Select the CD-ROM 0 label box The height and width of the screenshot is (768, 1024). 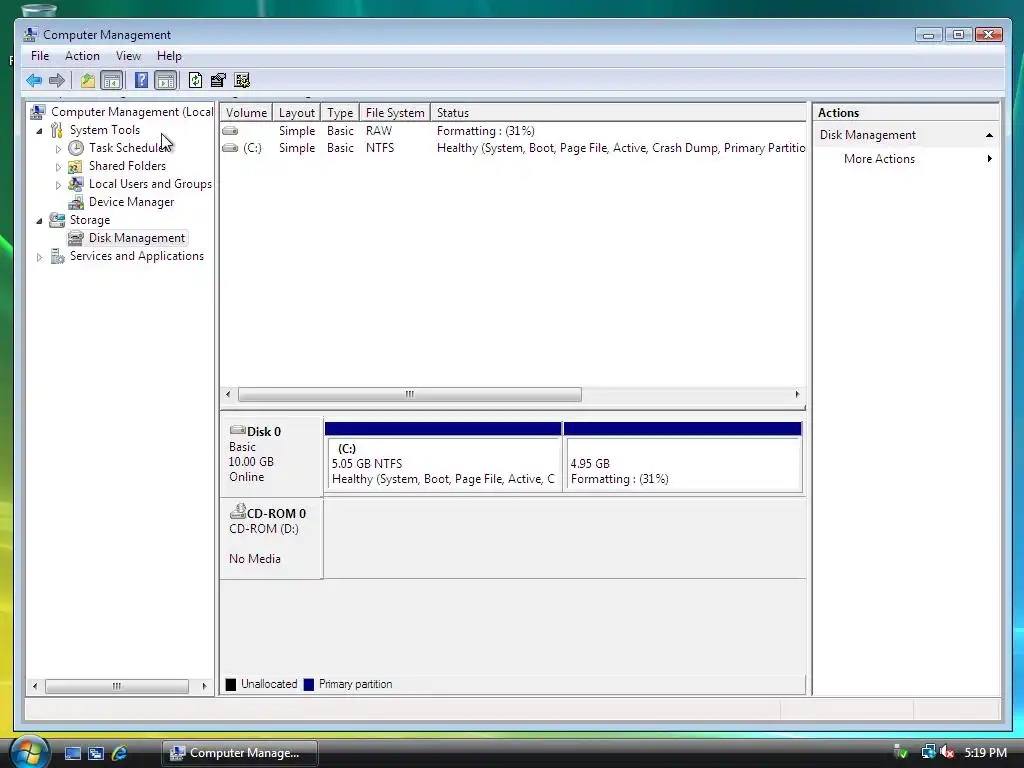coord(271,537)
